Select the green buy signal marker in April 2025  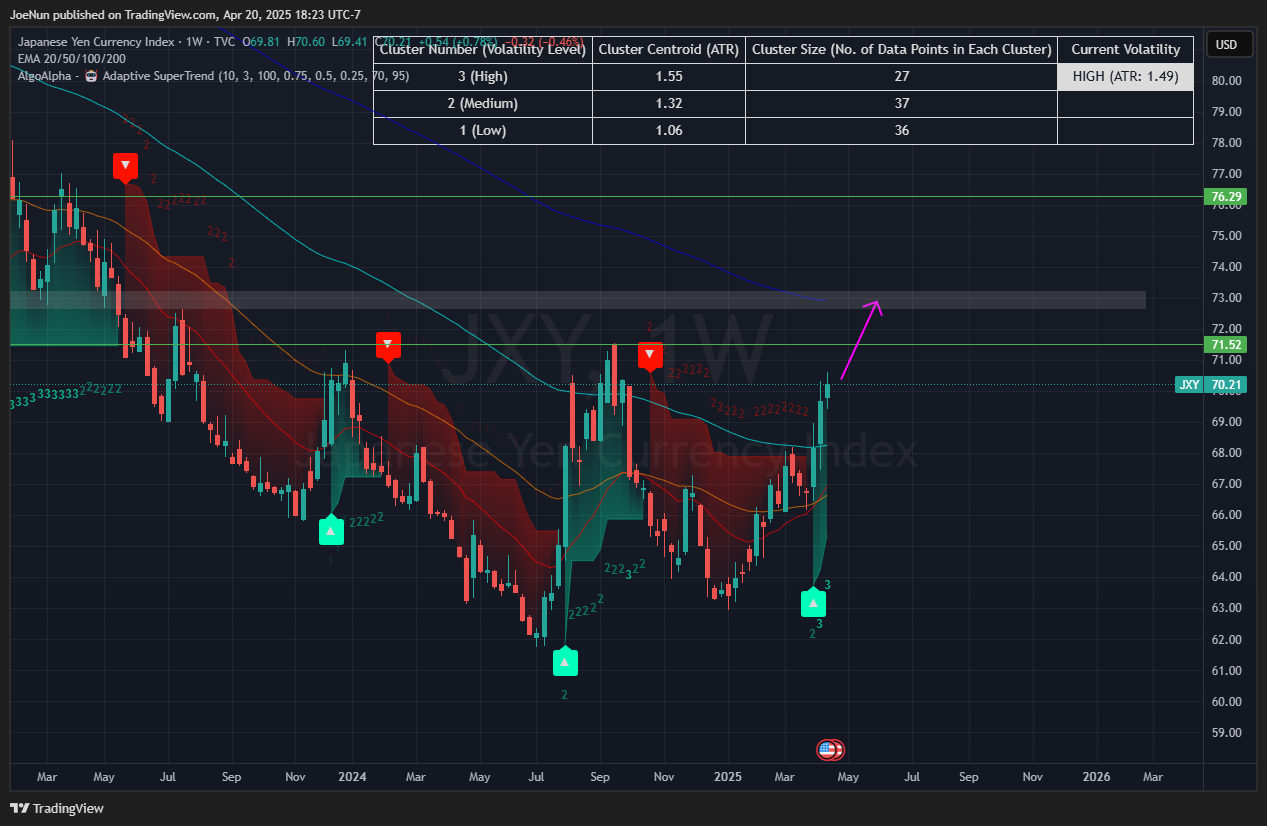click(x=814, y=603)
